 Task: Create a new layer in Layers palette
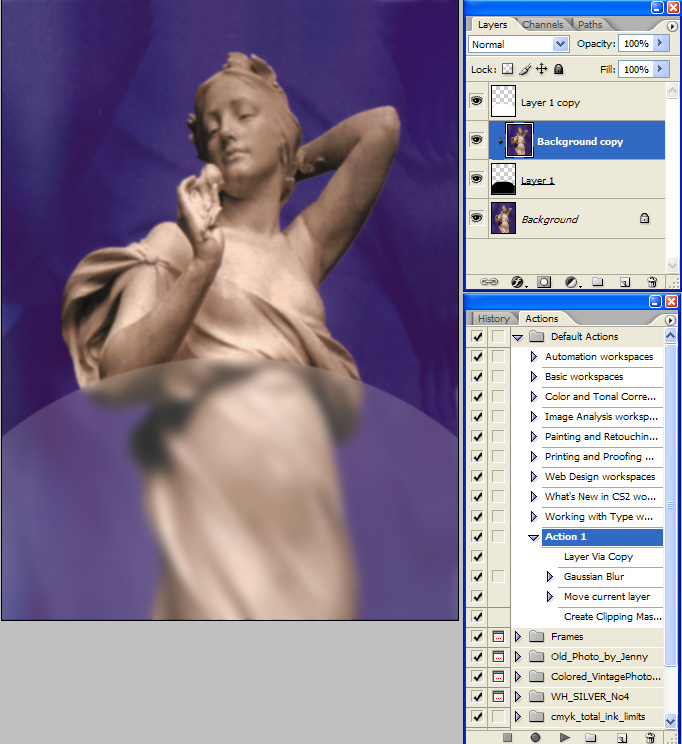(625, 282)
